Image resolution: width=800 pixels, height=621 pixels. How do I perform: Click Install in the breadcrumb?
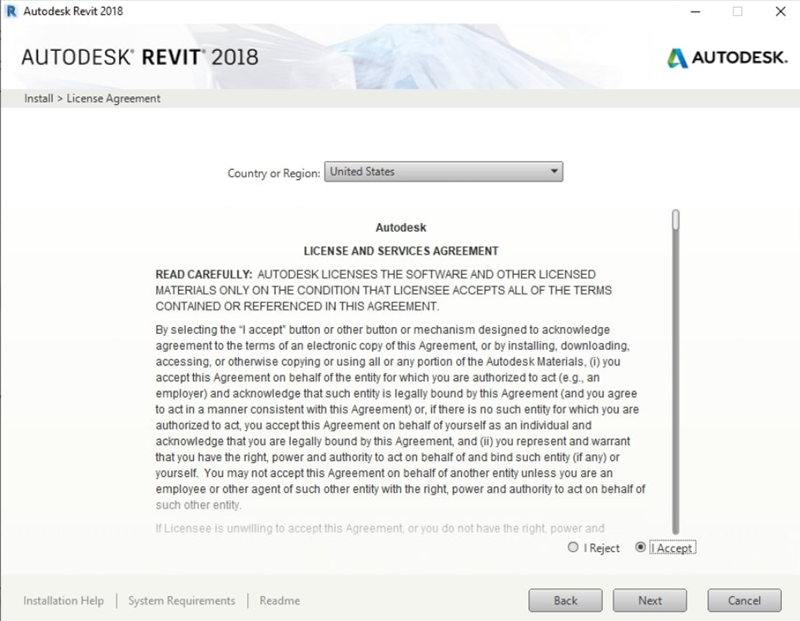pos(38,99)
